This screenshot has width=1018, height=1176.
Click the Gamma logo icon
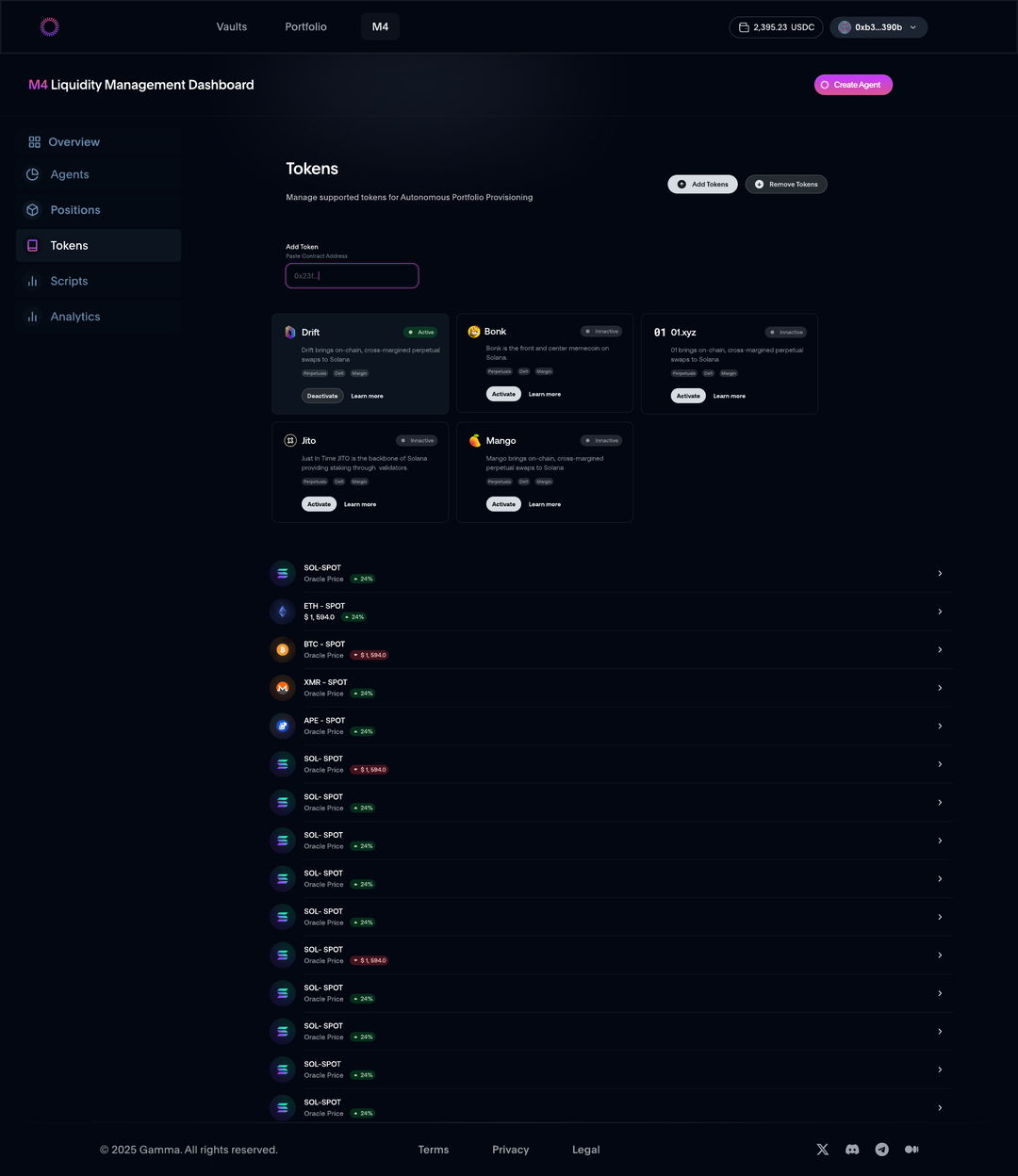coord(50,27)
